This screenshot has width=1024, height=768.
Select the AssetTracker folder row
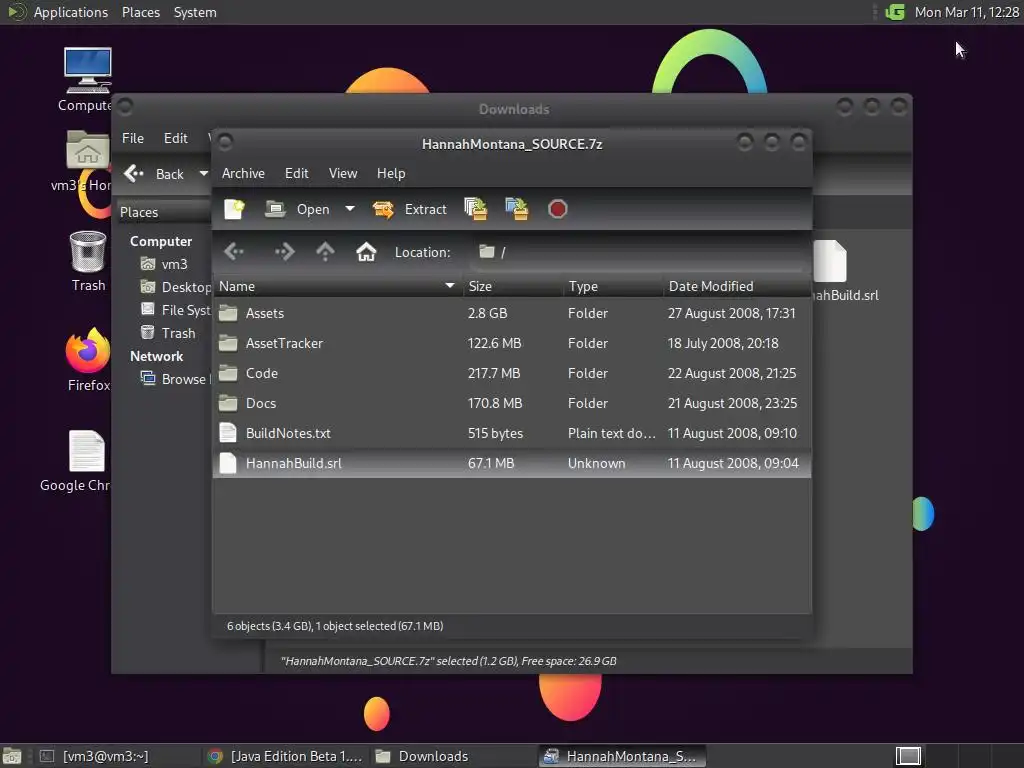[x=512, y=344]
